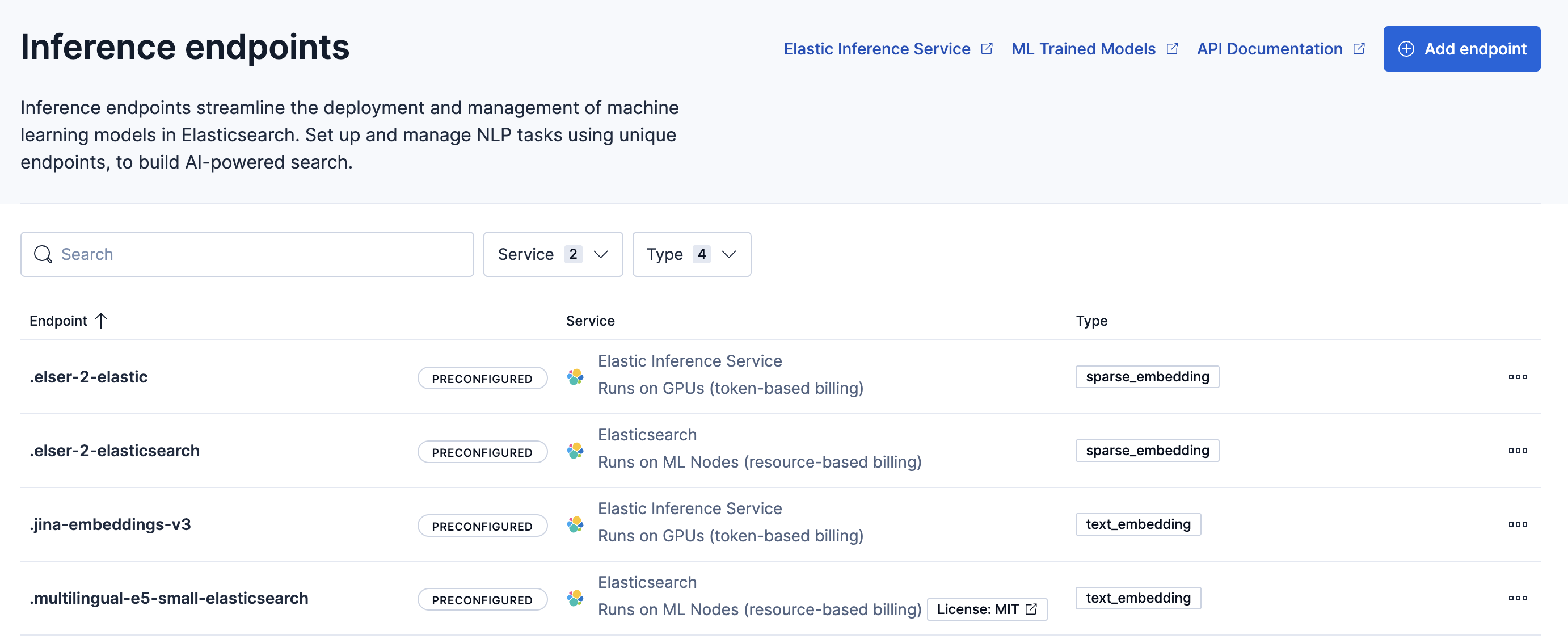Click text_embedding tag in .multilingual-e5-small-elasticsearch row

[1137, 598]
